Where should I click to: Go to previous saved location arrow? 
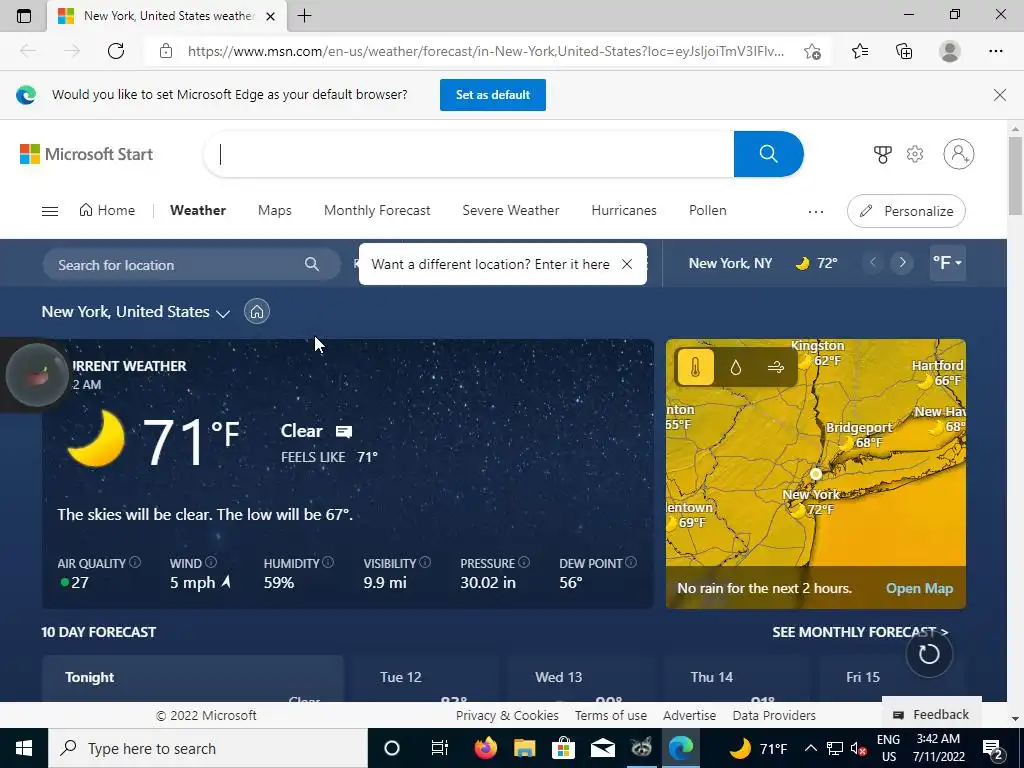[x=872, y=263]
